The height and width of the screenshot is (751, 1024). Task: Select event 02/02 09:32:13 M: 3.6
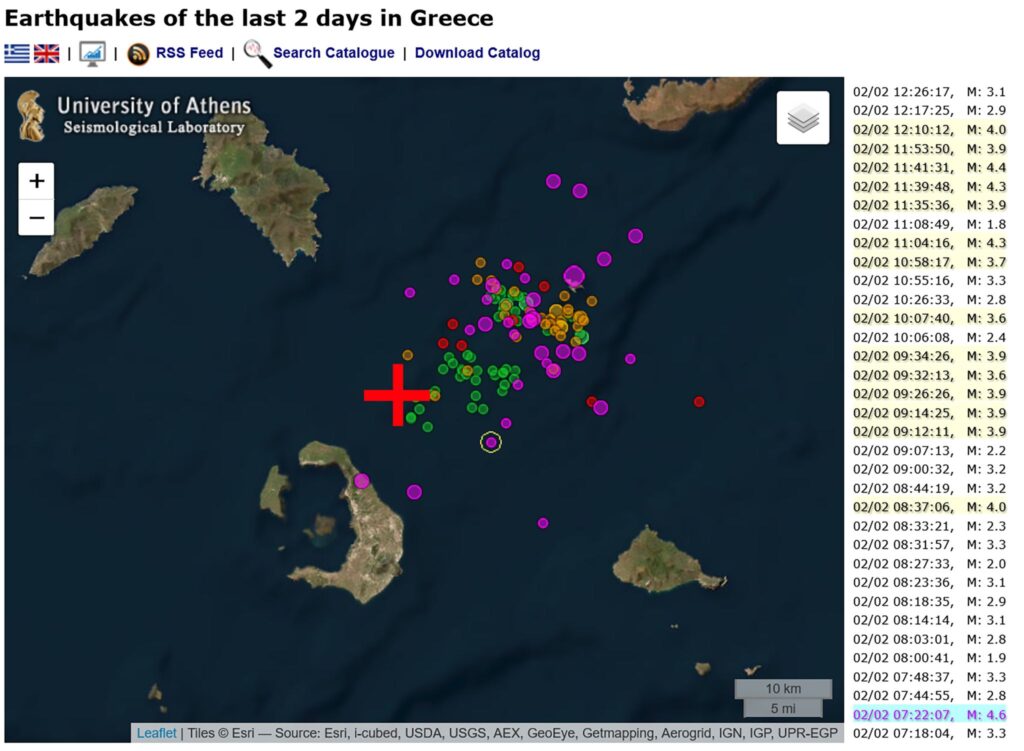coord(929,376)
